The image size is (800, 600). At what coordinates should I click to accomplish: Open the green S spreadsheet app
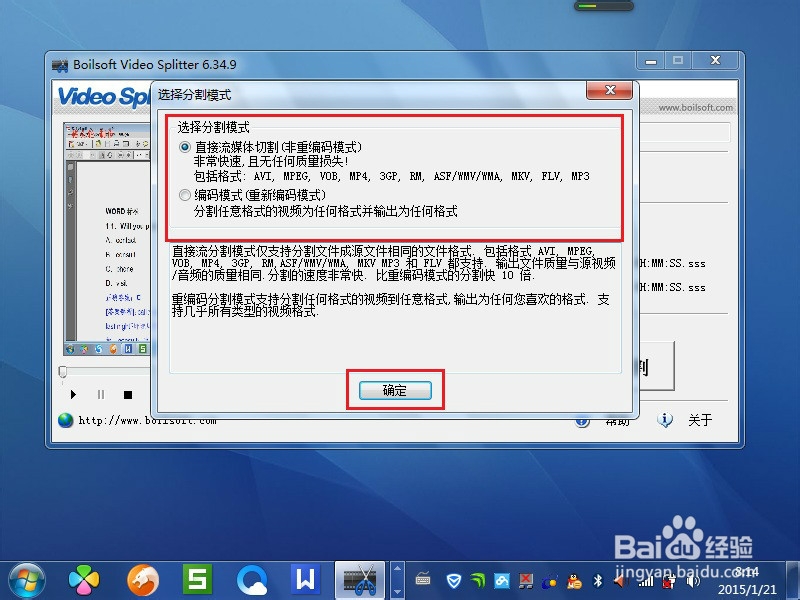tap(197, 580)
